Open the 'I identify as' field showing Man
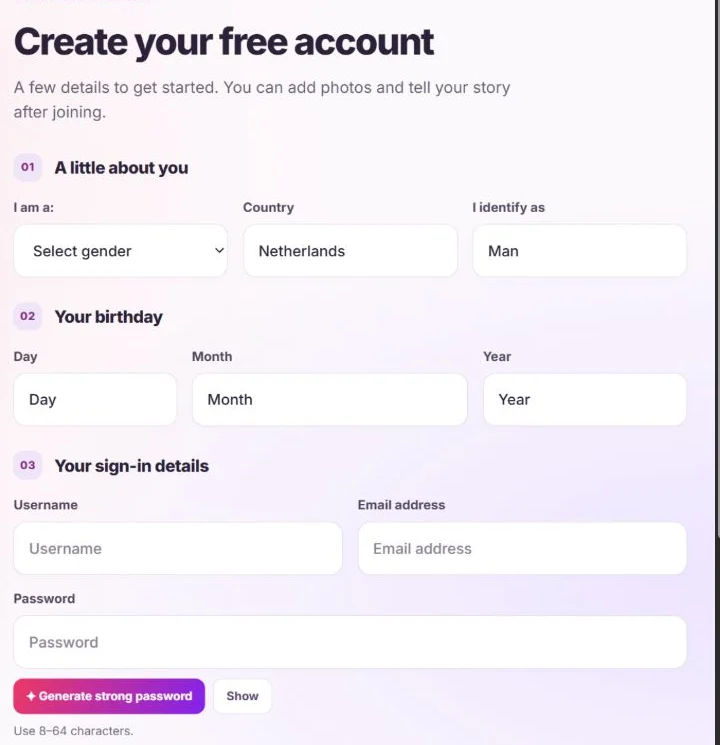This screenshot has height=745, width=720. click(x=579, y=250)
